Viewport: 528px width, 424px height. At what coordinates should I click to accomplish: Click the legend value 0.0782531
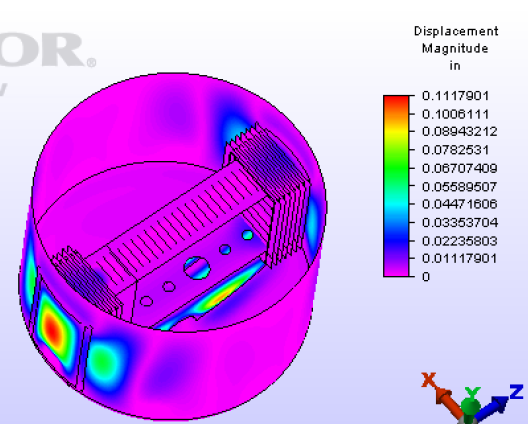click(455, 150)
